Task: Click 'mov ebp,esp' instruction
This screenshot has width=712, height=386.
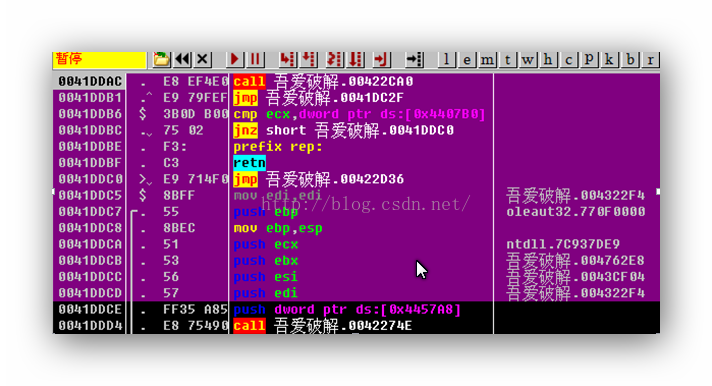Action: [x=278, y=228]
